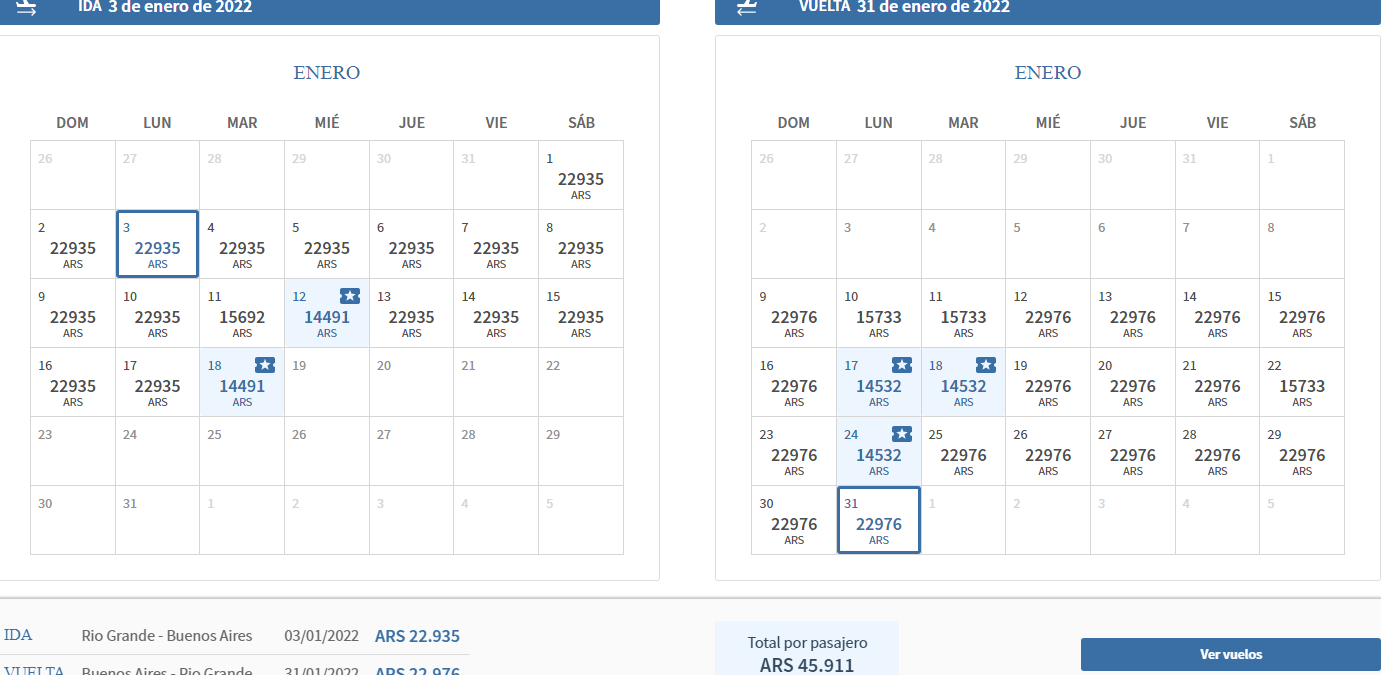This screenshot has width=1381, height=675.
Task: Click the ARS 22.935 outbound price summary
Action: (x=417, y=636)
